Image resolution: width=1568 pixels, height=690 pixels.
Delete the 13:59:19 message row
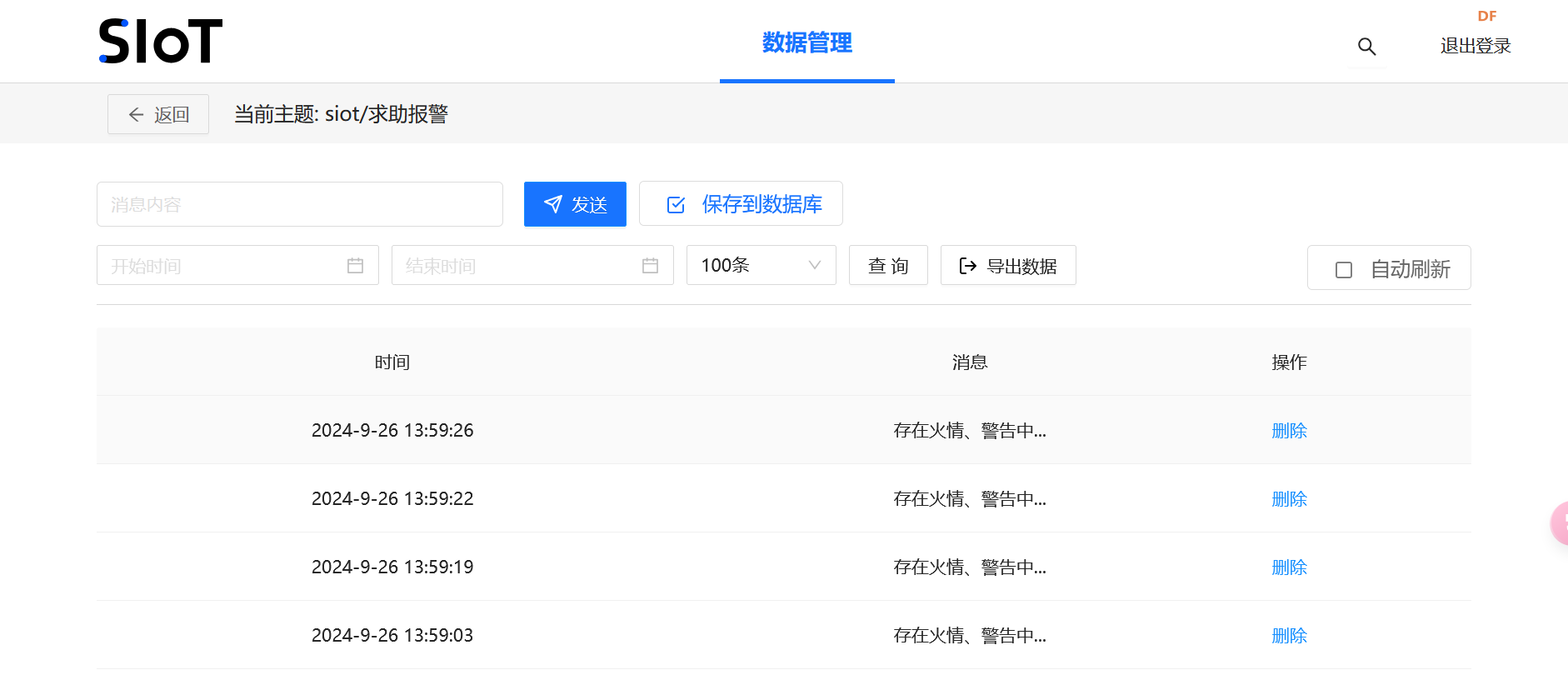click(x=1289, y=567)
